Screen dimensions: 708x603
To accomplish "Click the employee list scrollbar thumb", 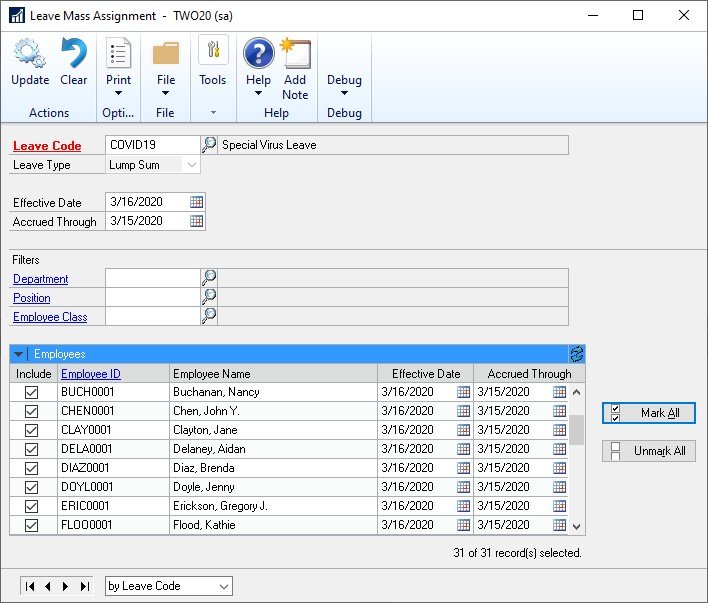I will (576, 430).
